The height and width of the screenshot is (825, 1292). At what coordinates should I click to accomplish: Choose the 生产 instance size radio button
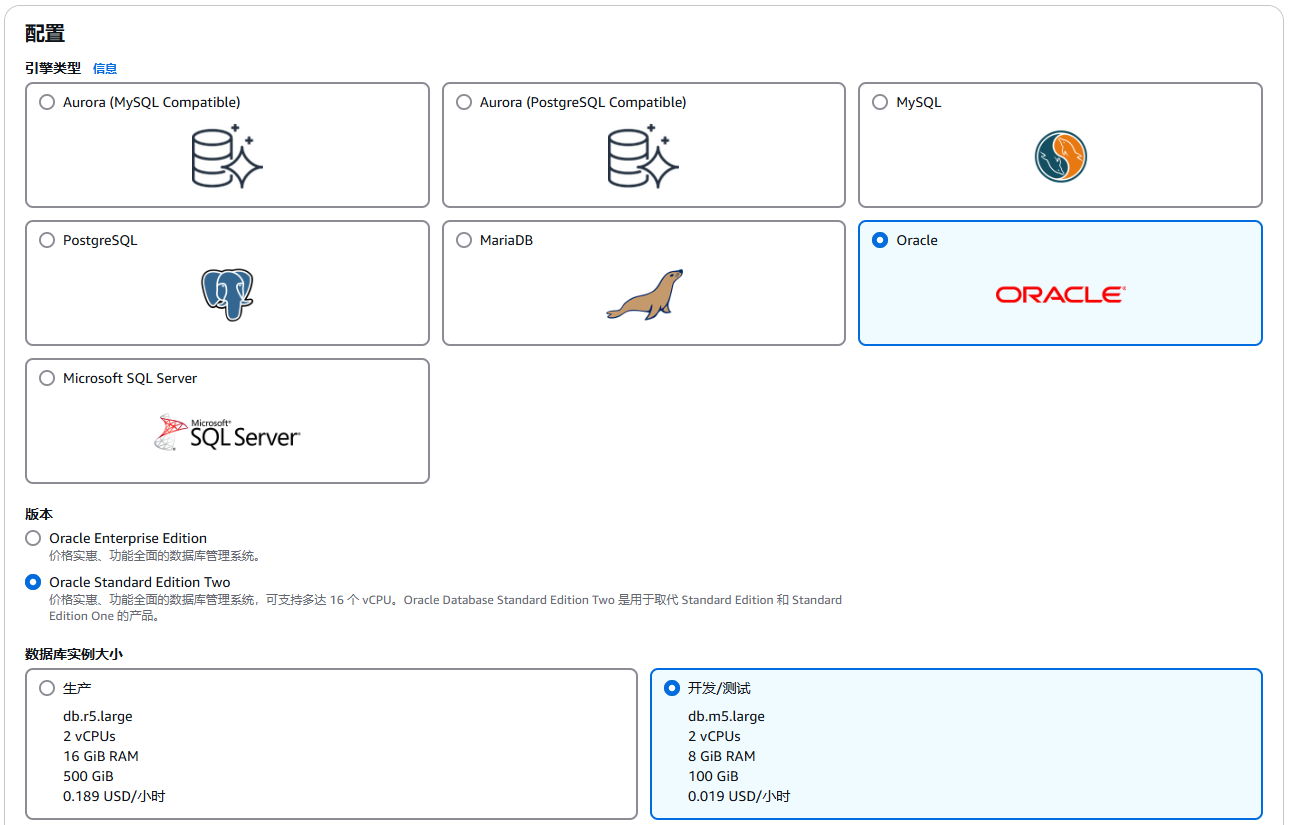[x=47, y=688]
